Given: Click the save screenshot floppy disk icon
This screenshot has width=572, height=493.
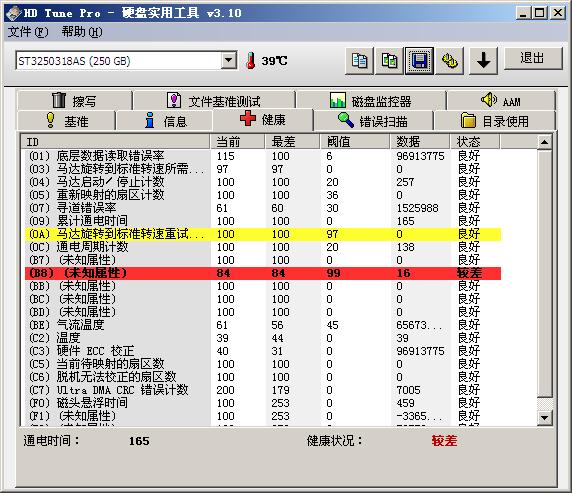Looking at the screenshot, I should (419, 61).
